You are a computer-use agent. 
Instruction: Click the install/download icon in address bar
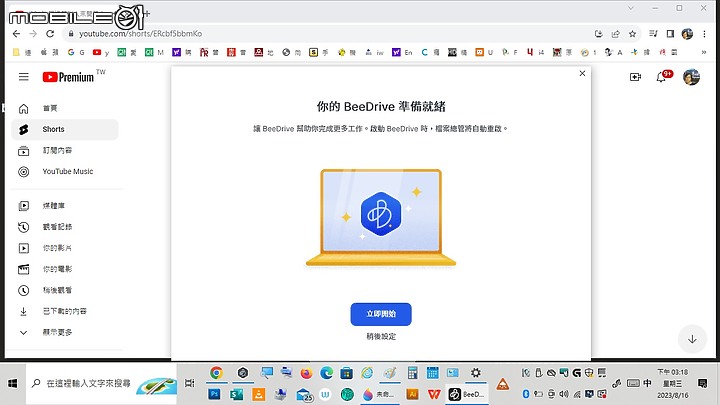598,34
